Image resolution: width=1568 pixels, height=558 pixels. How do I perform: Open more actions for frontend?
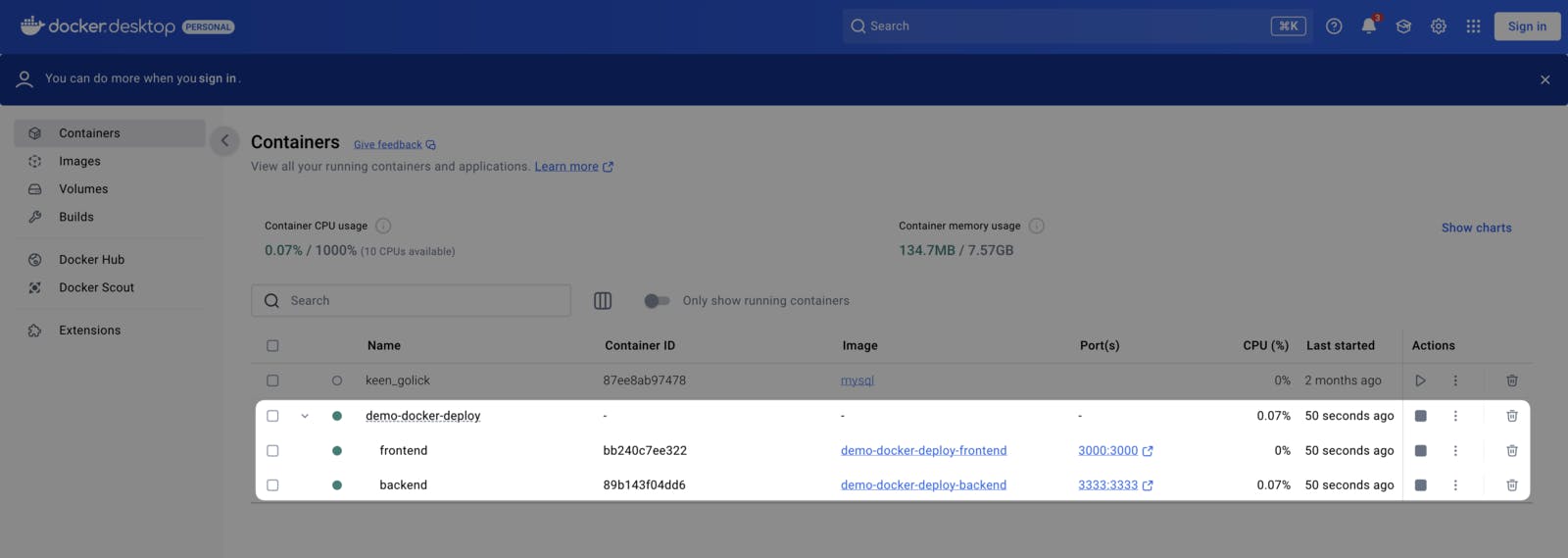point(1455,451)
